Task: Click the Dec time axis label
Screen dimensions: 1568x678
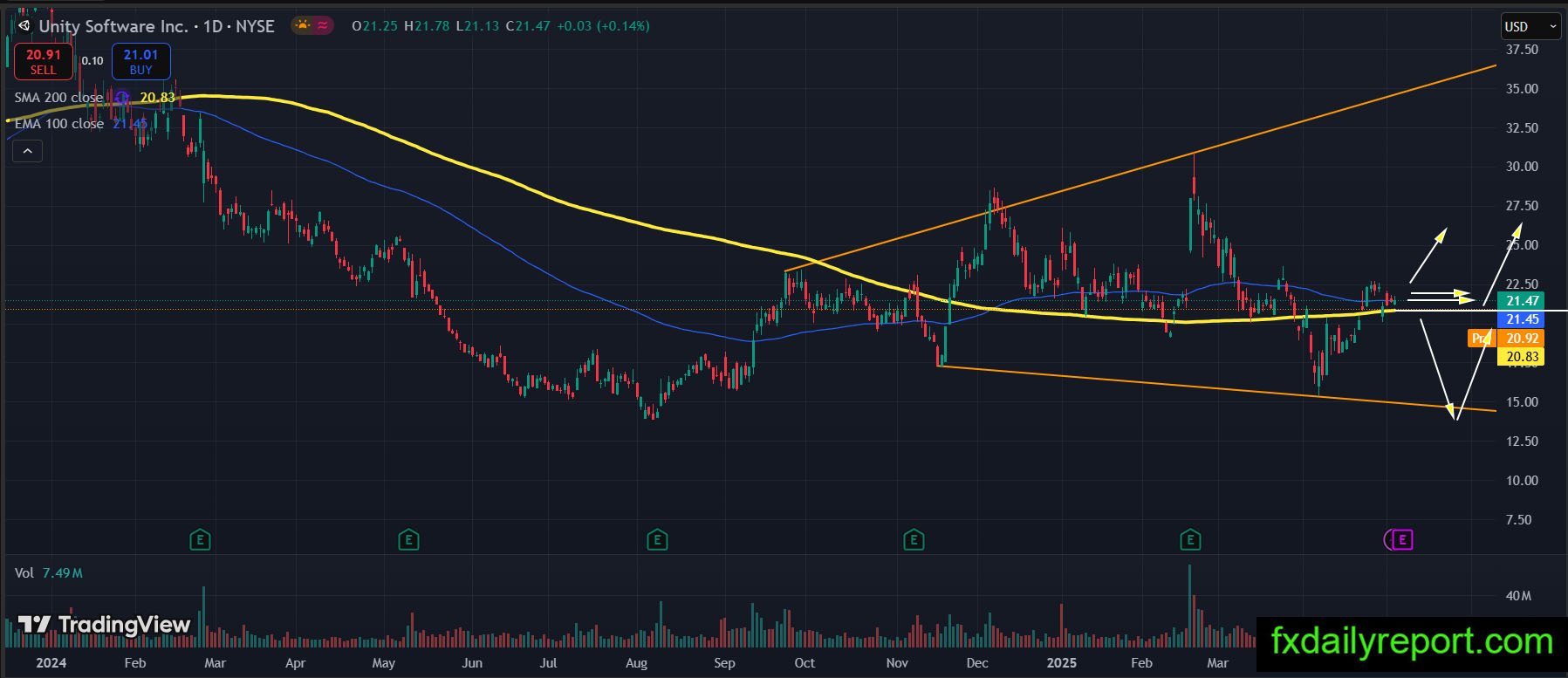Action: click(x=977, y=663)
